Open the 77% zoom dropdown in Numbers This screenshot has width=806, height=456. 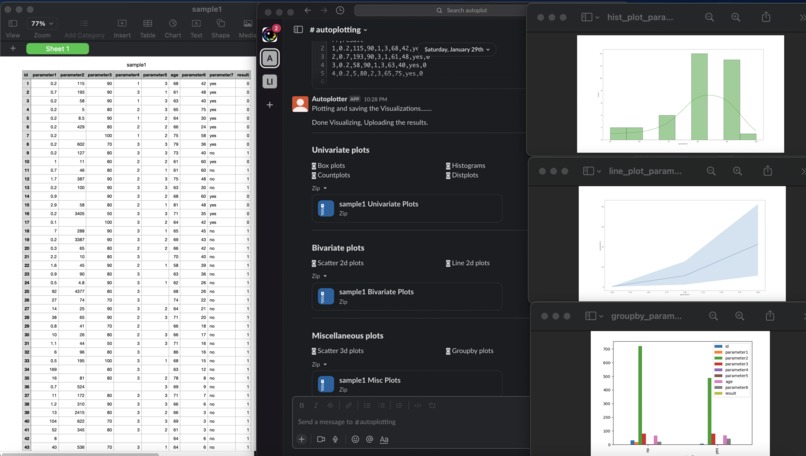(x=42, y=24)
